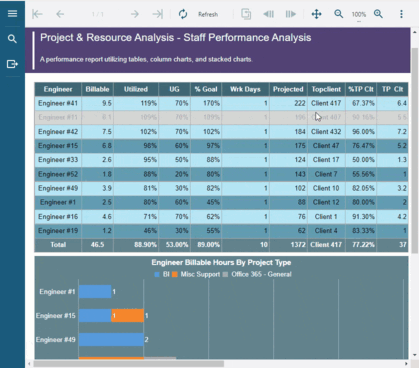Select the Engineer #52 cell
Image resolution: width=419 pixels, height=368 pixels.
coord(58,174)
